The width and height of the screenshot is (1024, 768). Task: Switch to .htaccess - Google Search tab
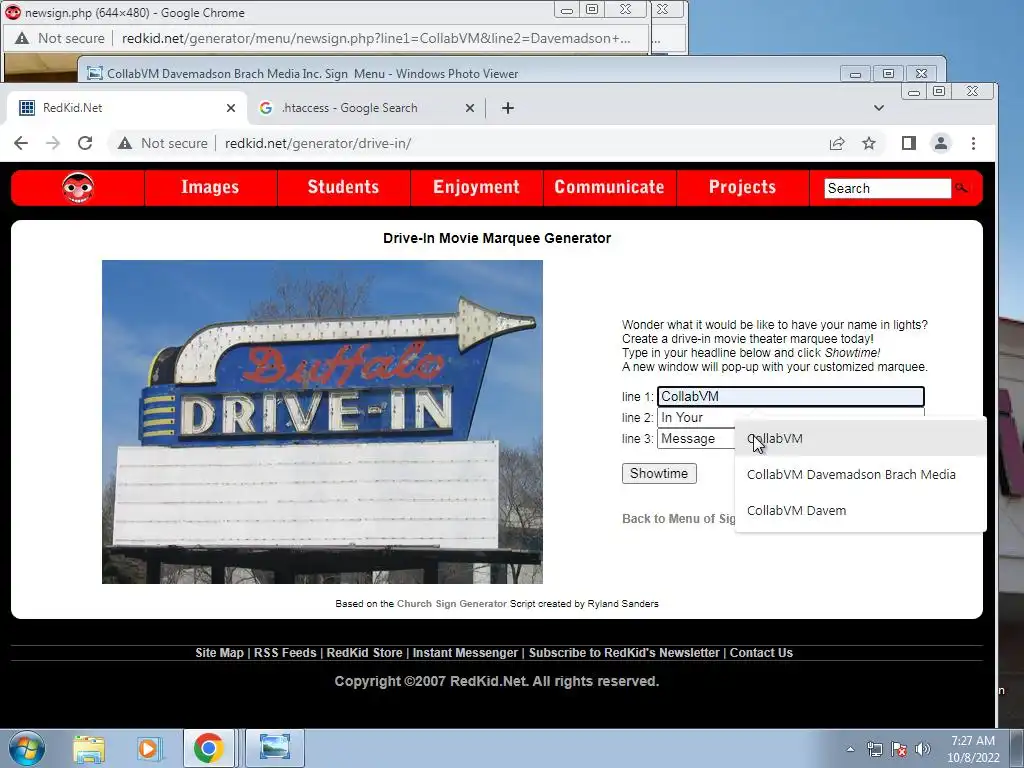click(x=366, y=108)
